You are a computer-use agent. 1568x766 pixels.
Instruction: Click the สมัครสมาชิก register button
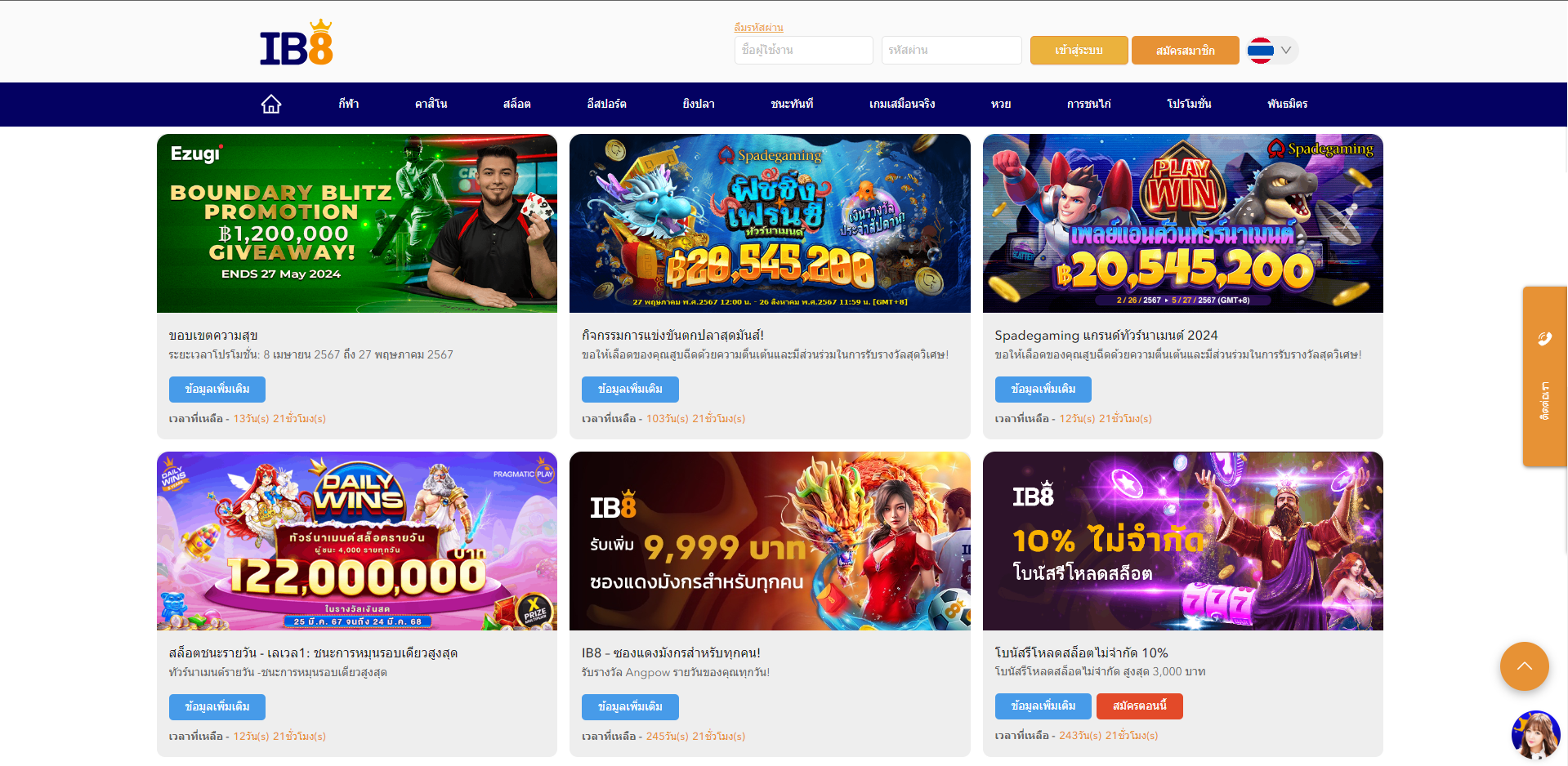pyautogui.click(x=1185, y=51)
